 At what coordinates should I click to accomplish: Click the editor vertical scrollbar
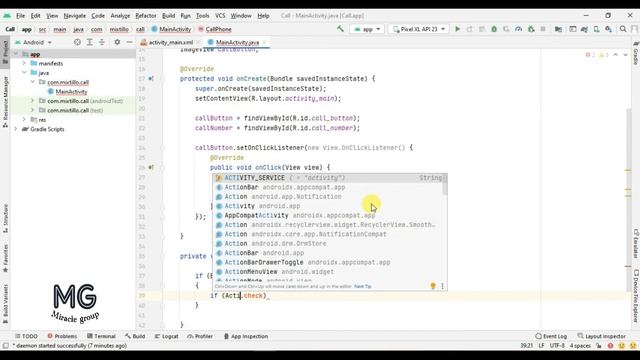coord(629,200)
